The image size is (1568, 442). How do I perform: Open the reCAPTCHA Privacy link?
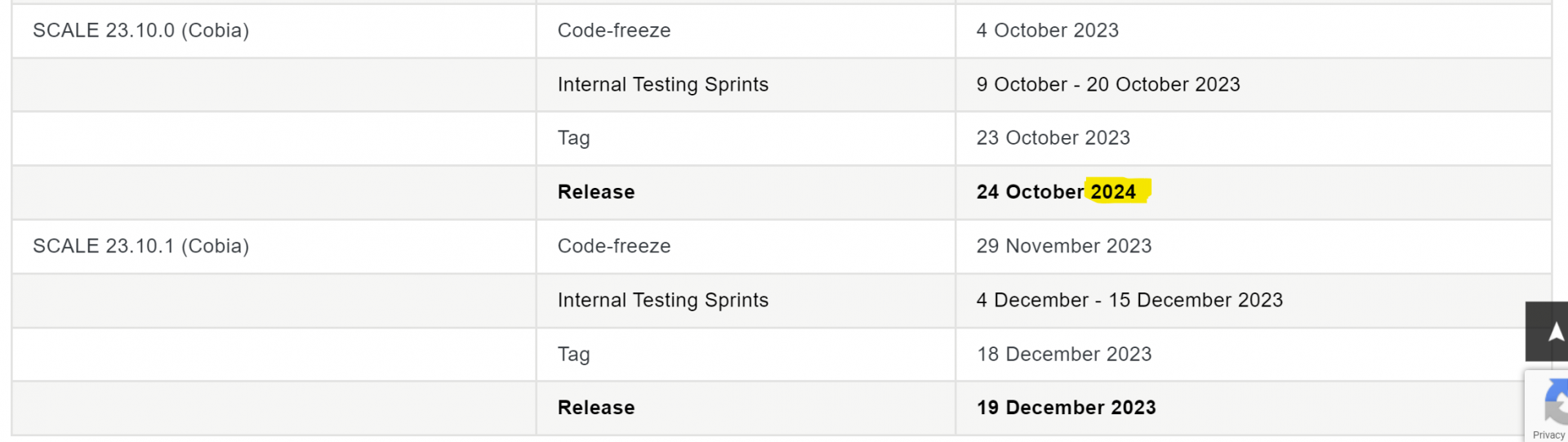(1548, 435)
